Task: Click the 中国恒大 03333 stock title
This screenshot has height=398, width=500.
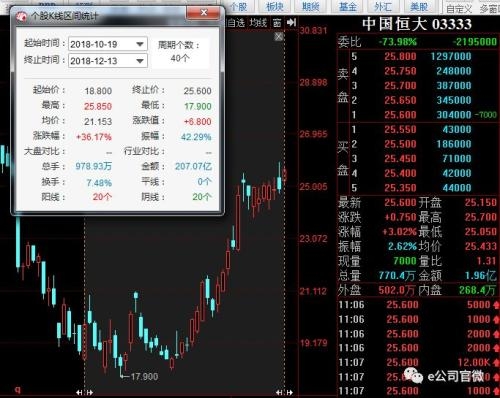Action: pyautogui.click(x=417, y=24)
